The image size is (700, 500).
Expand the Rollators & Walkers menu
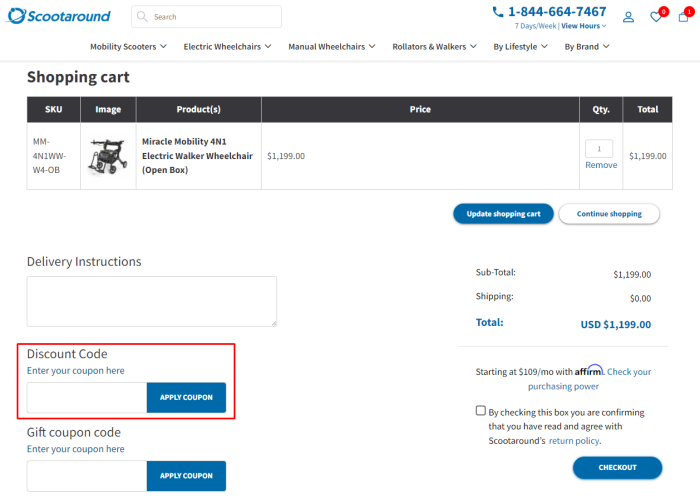tap(434, 46)
